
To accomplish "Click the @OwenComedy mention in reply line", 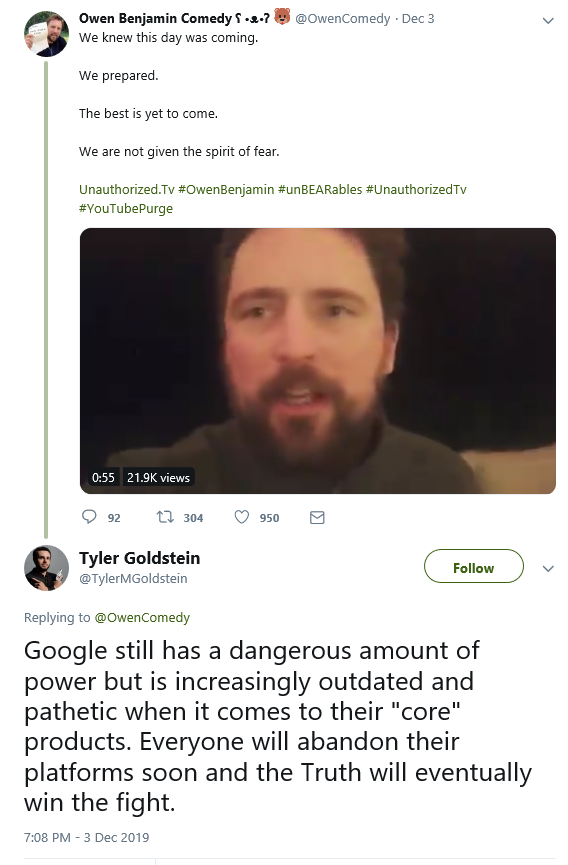I will tap(142, 617).
